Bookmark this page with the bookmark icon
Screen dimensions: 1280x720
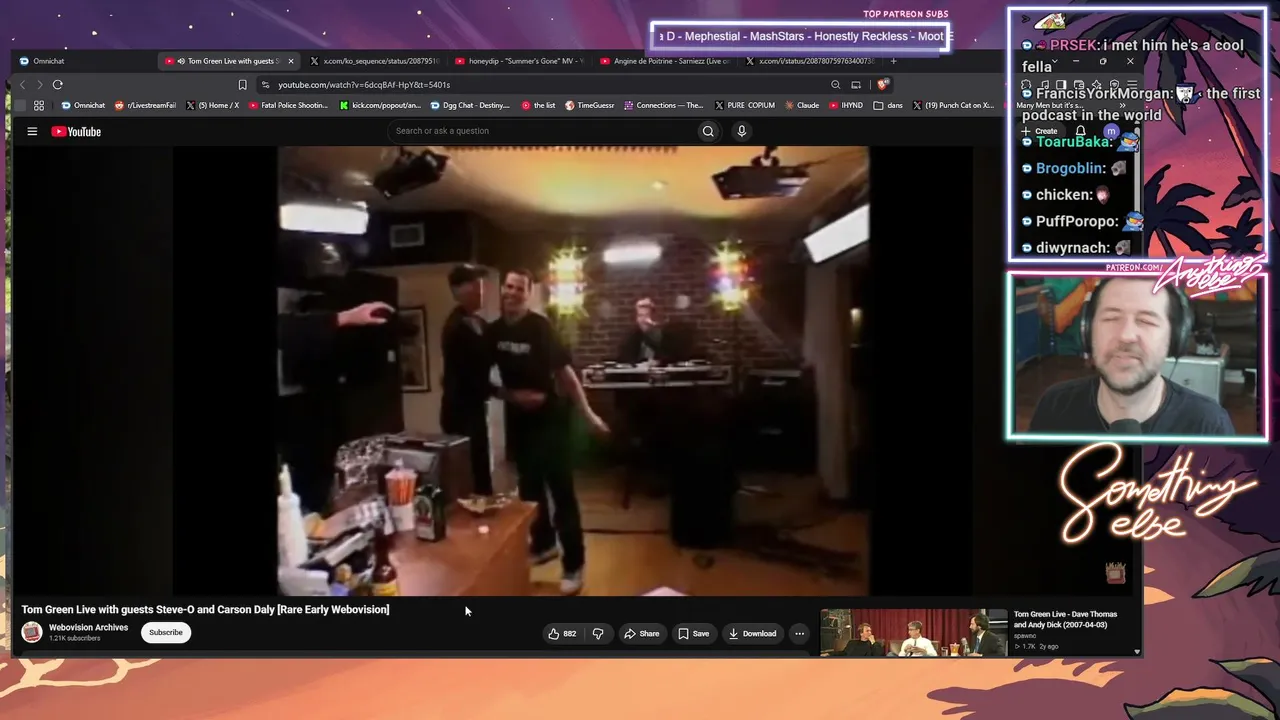click(242, 85)
